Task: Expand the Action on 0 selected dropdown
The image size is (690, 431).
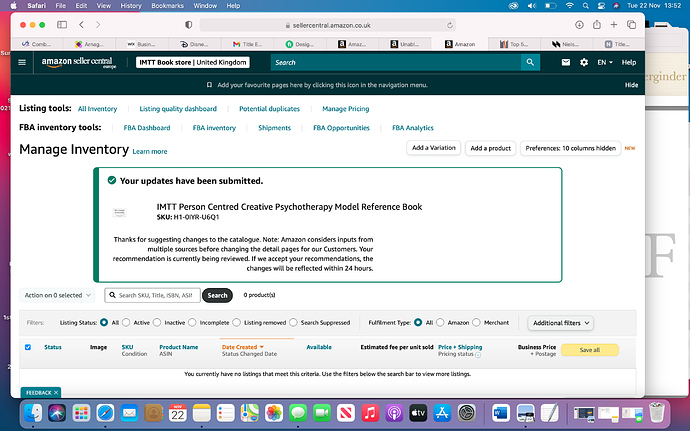Action: [x=57, y=295]
